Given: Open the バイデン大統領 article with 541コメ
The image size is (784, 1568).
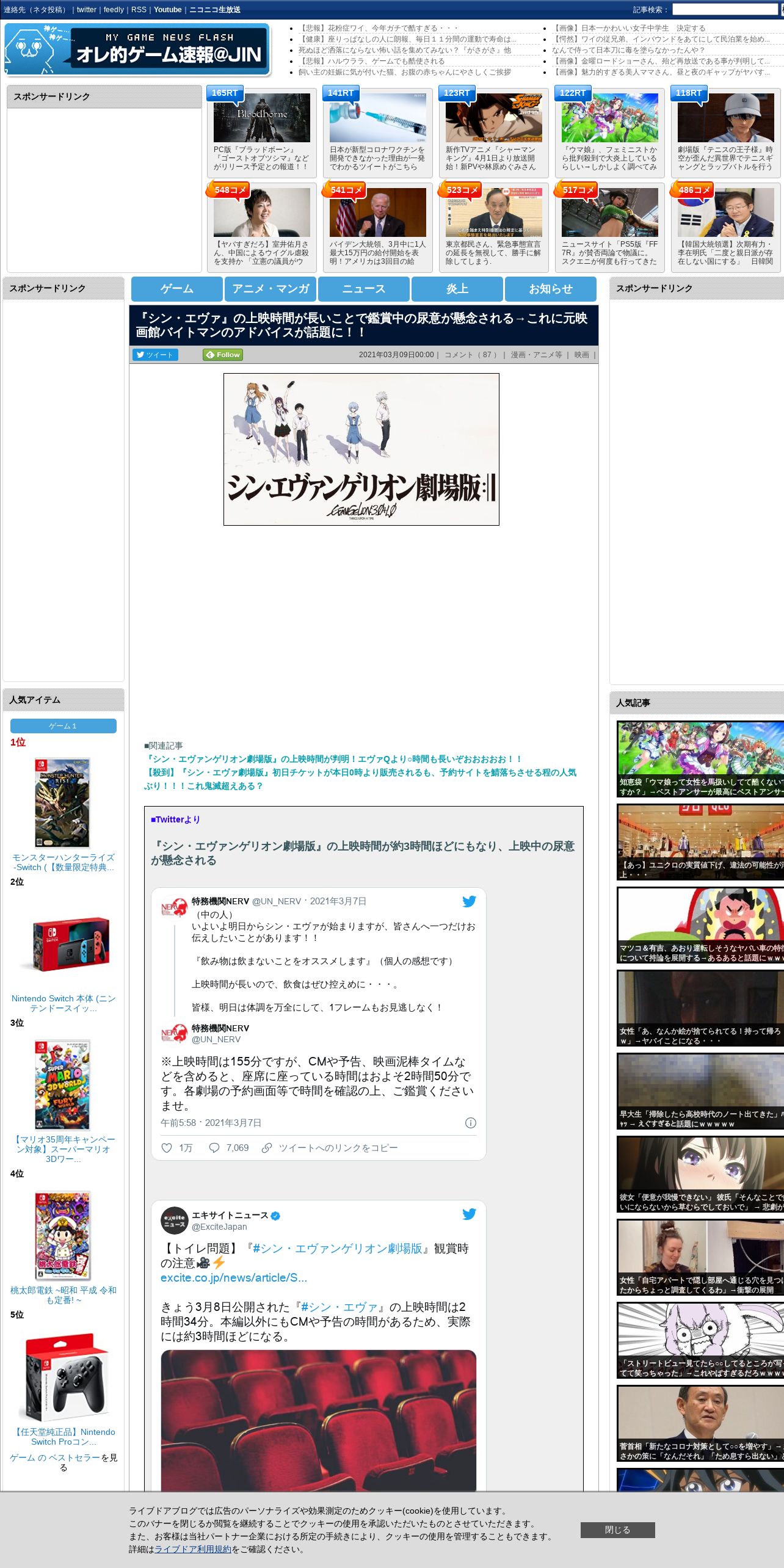Looking at the screenshot, I should [x=377, y=212].
